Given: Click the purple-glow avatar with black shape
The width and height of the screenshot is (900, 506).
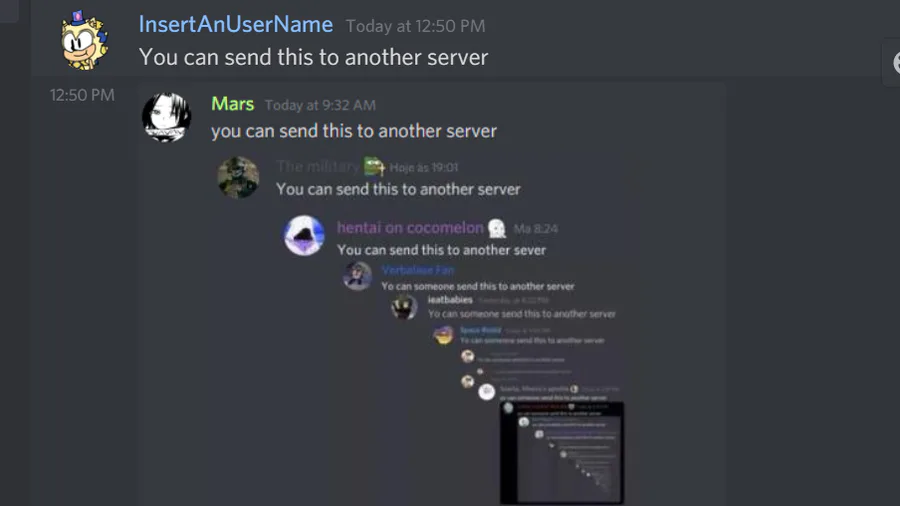Looking at the screenshot, I should point(304,235).
